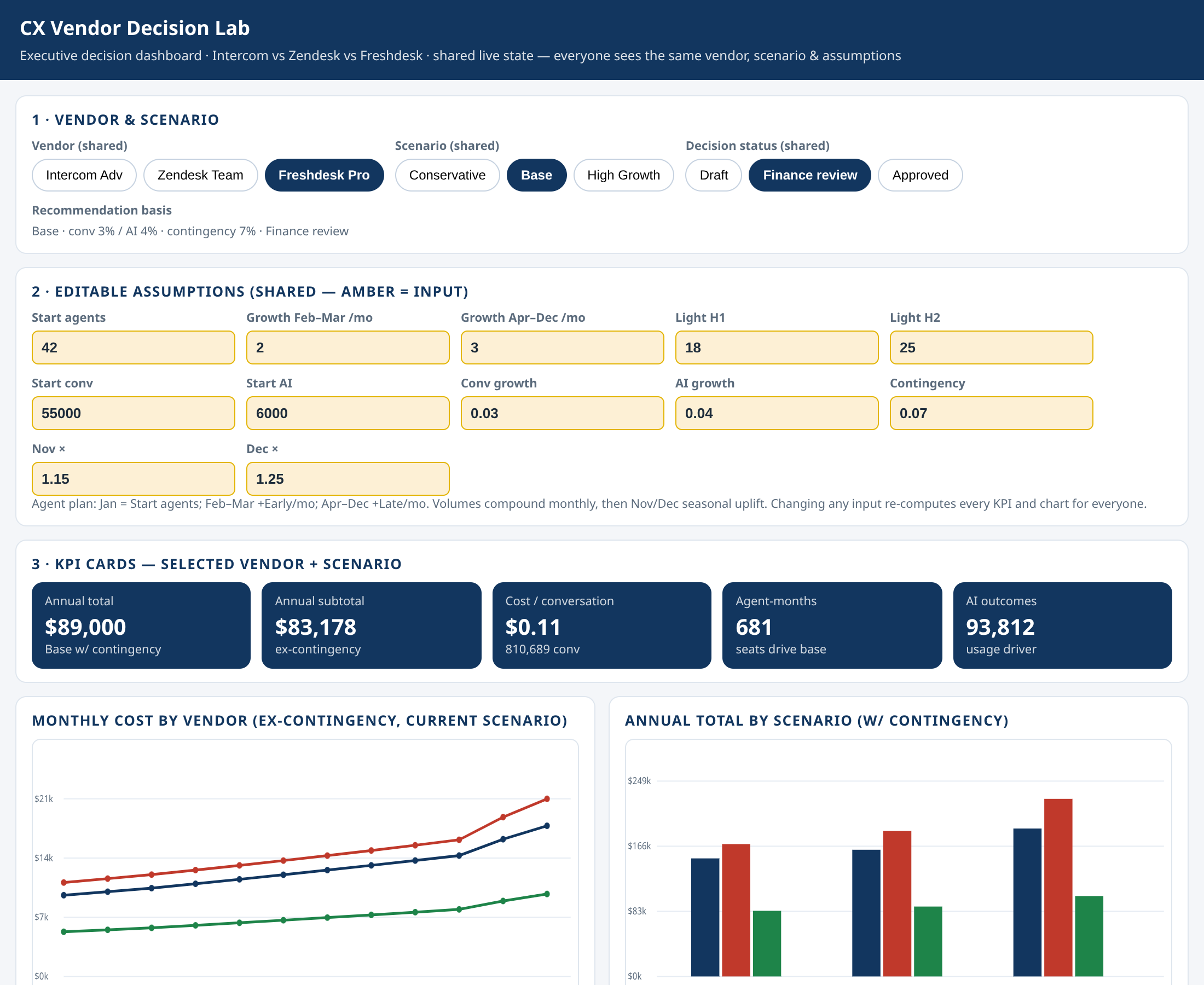Click the first red line data point

click(63, 882)
